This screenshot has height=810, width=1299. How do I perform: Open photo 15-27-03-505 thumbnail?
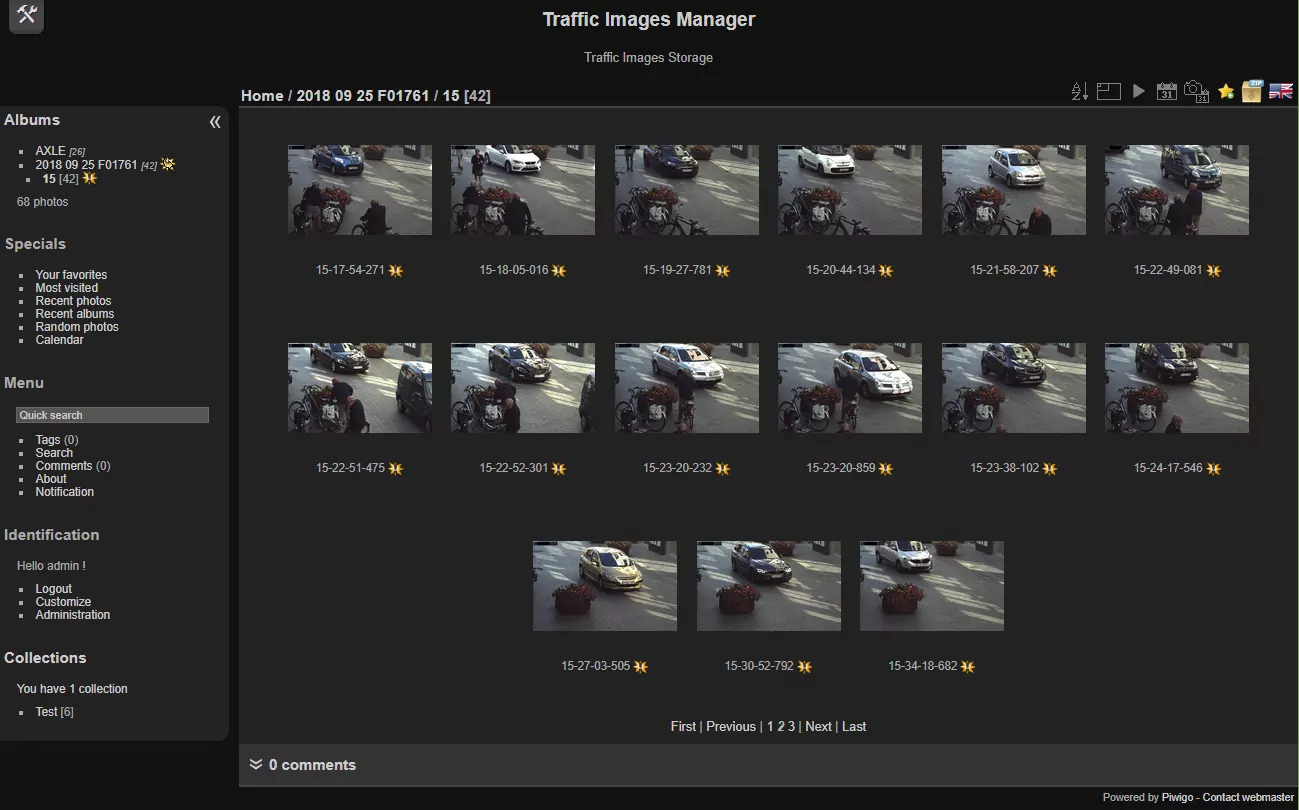click(604, 586)
